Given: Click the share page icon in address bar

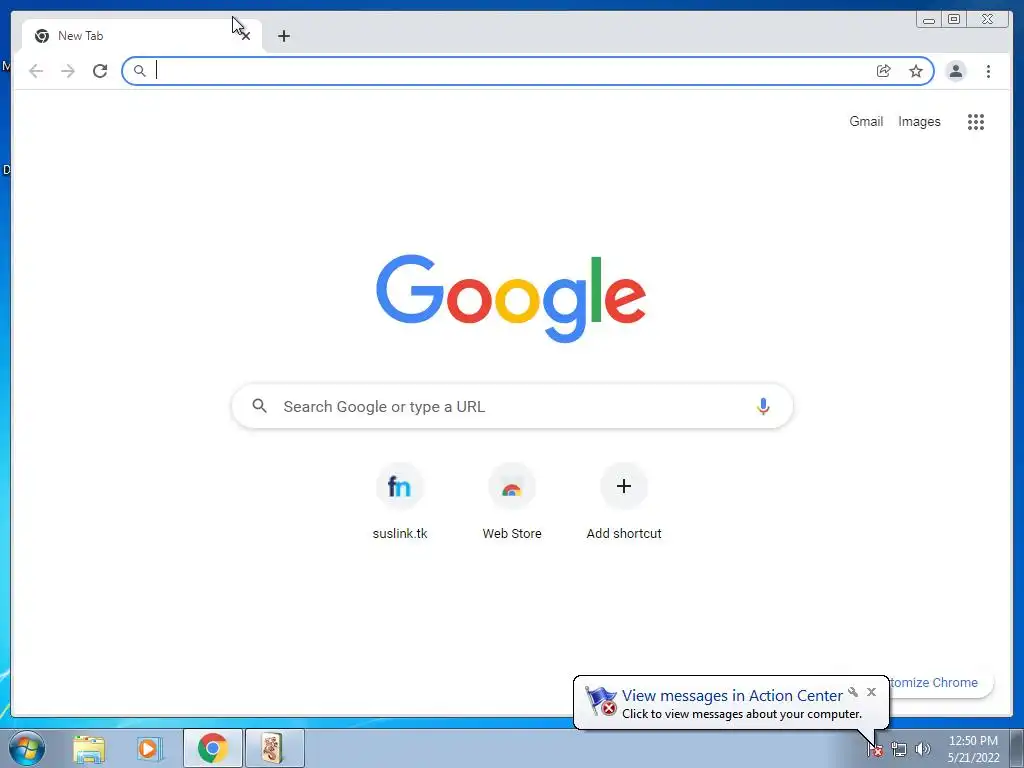Looking at the screenshot, I should (x=884, y=71).
